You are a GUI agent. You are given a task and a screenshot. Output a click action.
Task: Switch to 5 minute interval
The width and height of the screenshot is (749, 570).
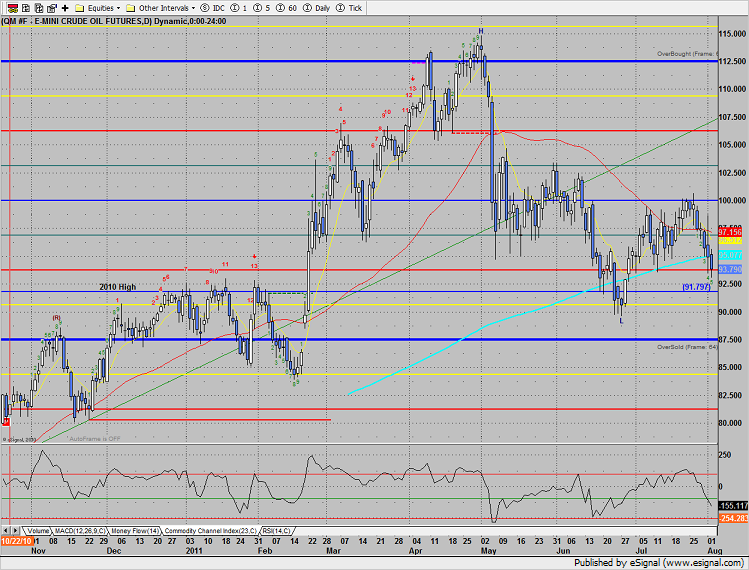point(262,8)
